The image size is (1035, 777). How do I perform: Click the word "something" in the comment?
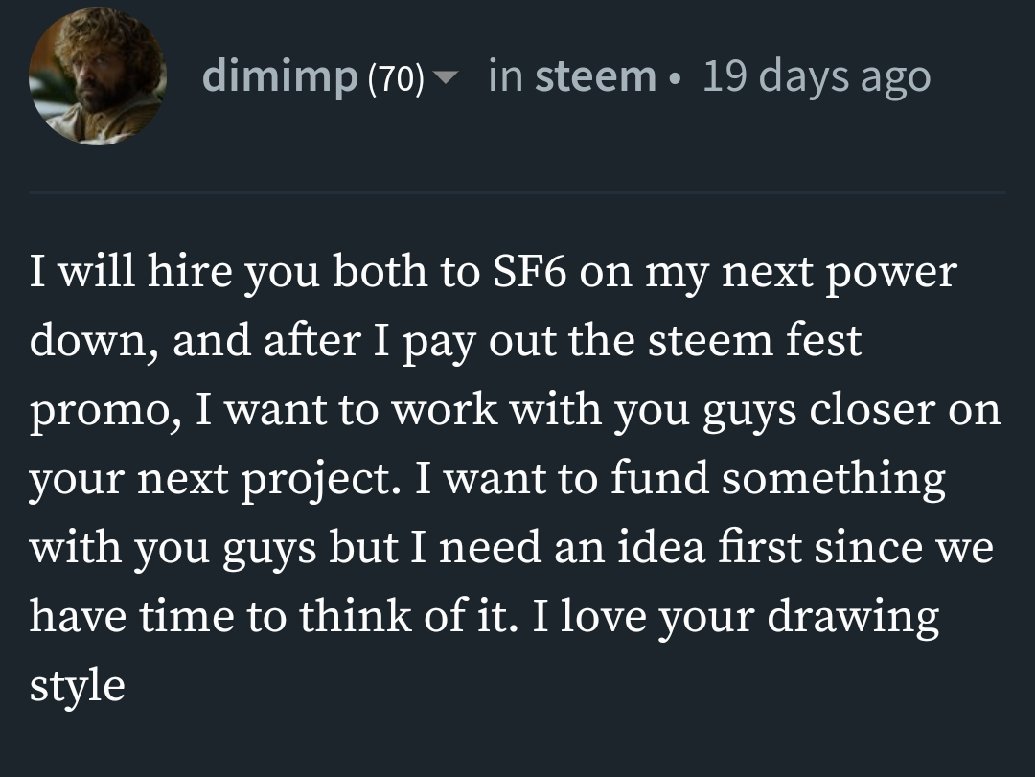(833, 479)
